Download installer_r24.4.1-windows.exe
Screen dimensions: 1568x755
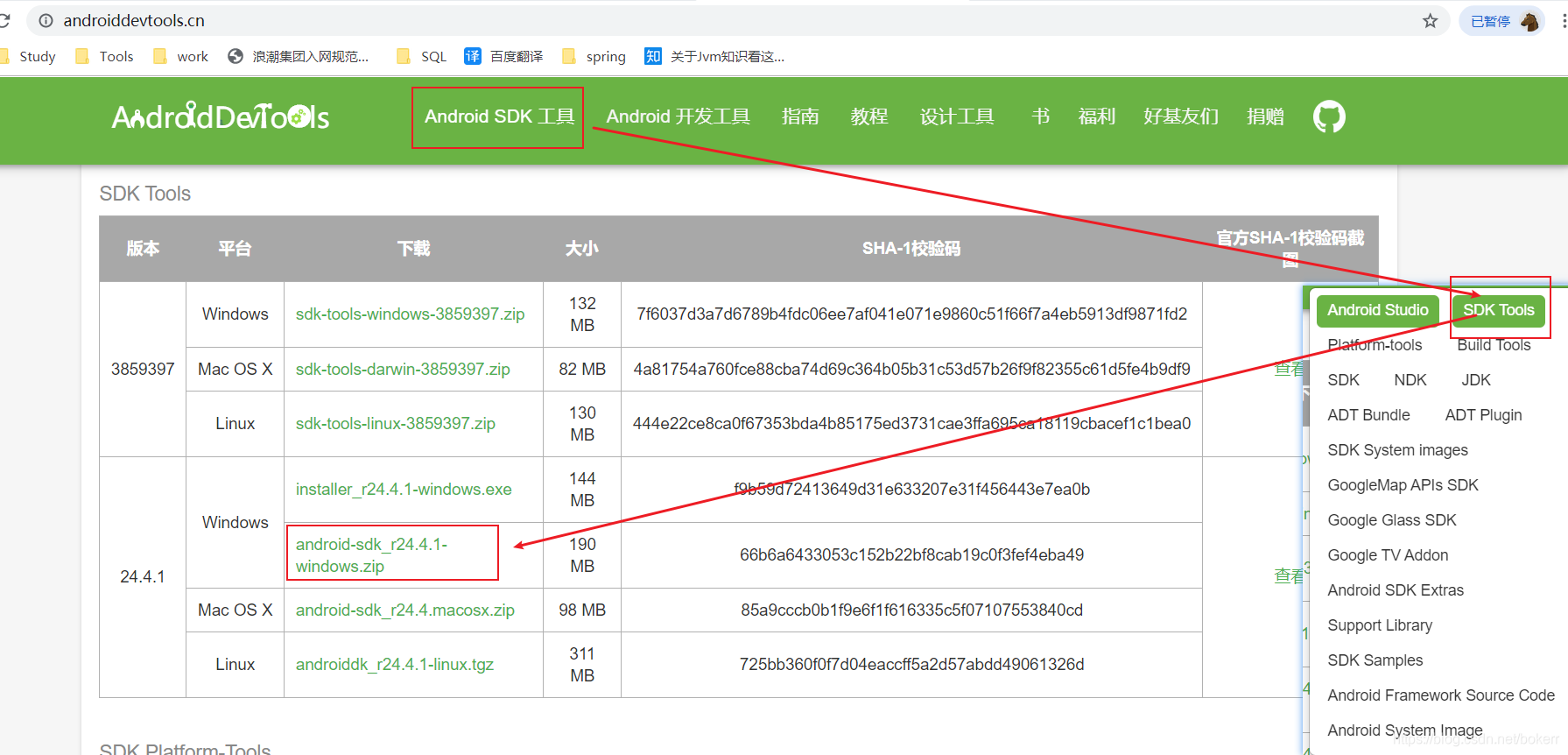[404, 490]
